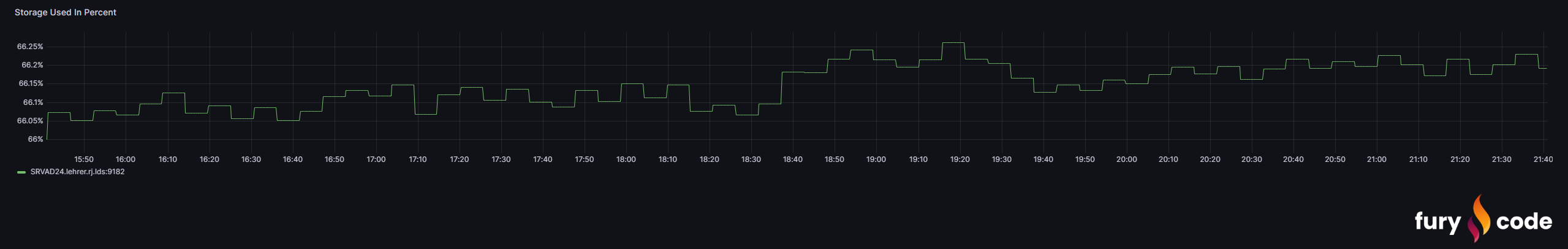Image resolution: width=1568 pixels, height=249 pixels.
Task: Click the 18:00 time axis label
Action: 626,159
